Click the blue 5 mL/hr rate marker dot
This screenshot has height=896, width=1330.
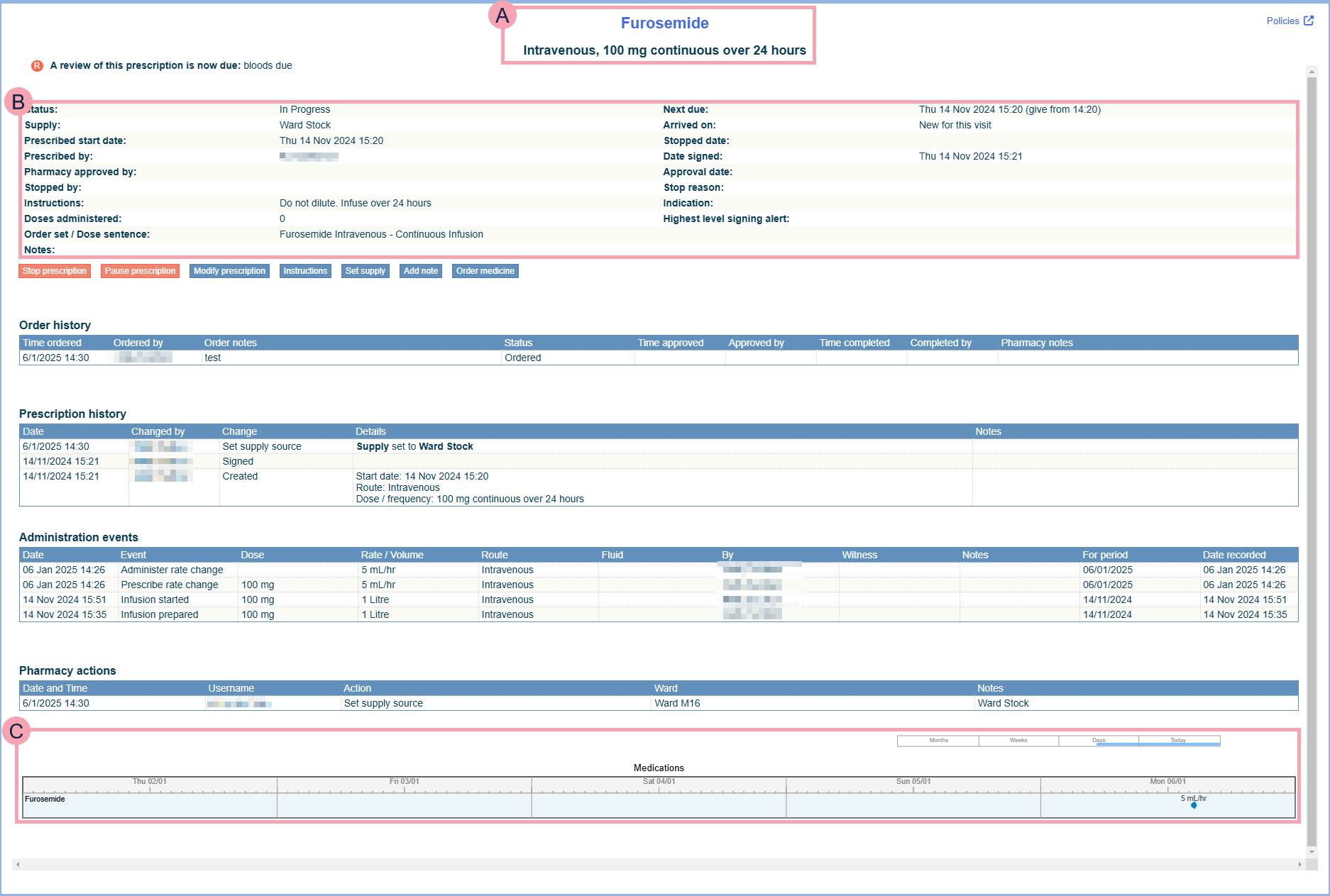click(x=1194, y=805)
